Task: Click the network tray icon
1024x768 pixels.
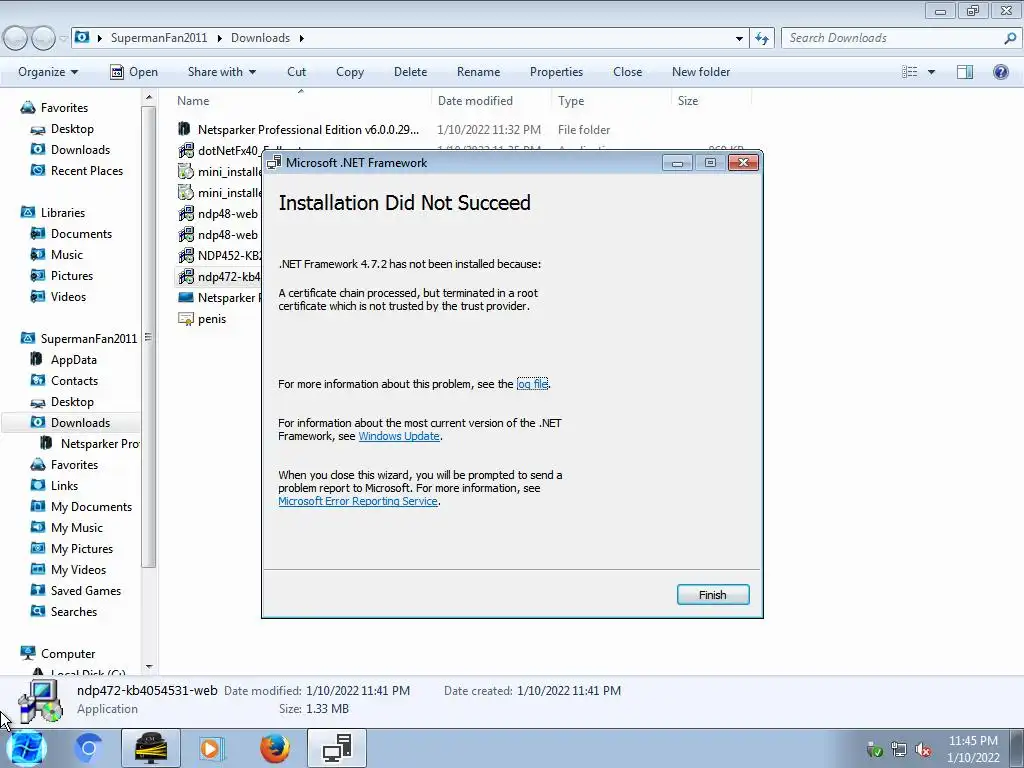Action: coord(899,750)
